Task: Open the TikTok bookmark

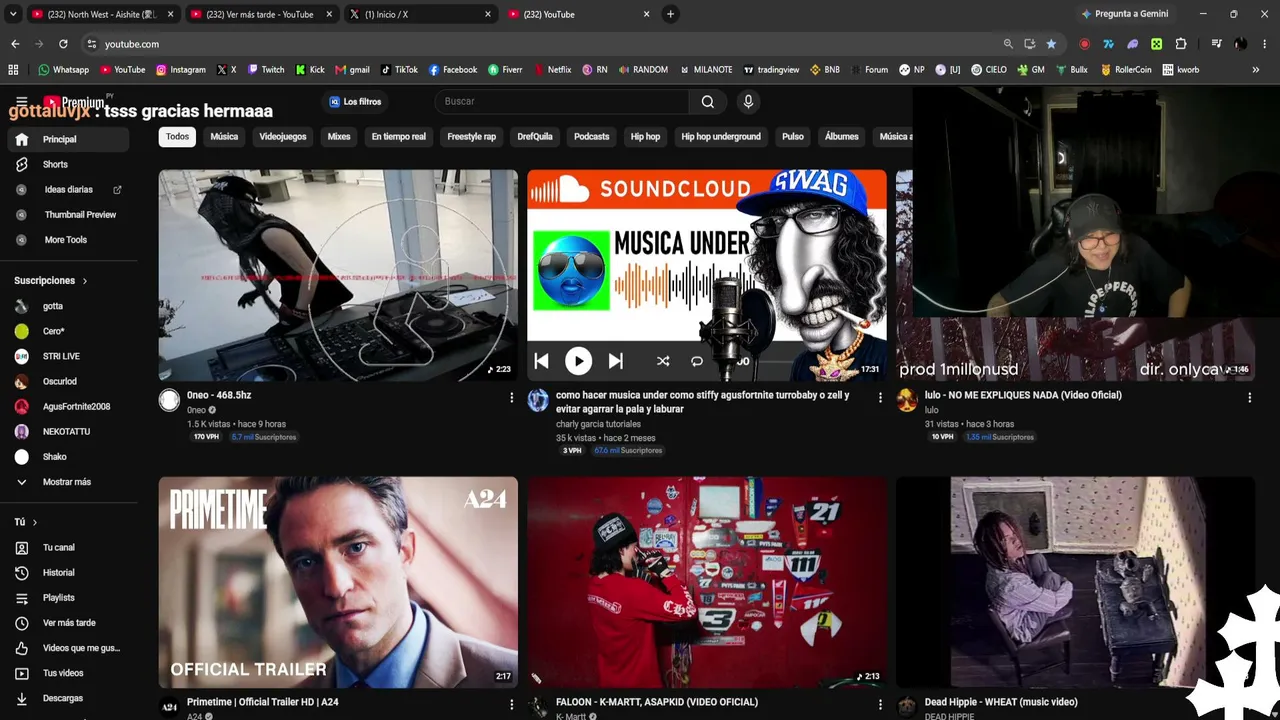Action: [x=399, y=70]
